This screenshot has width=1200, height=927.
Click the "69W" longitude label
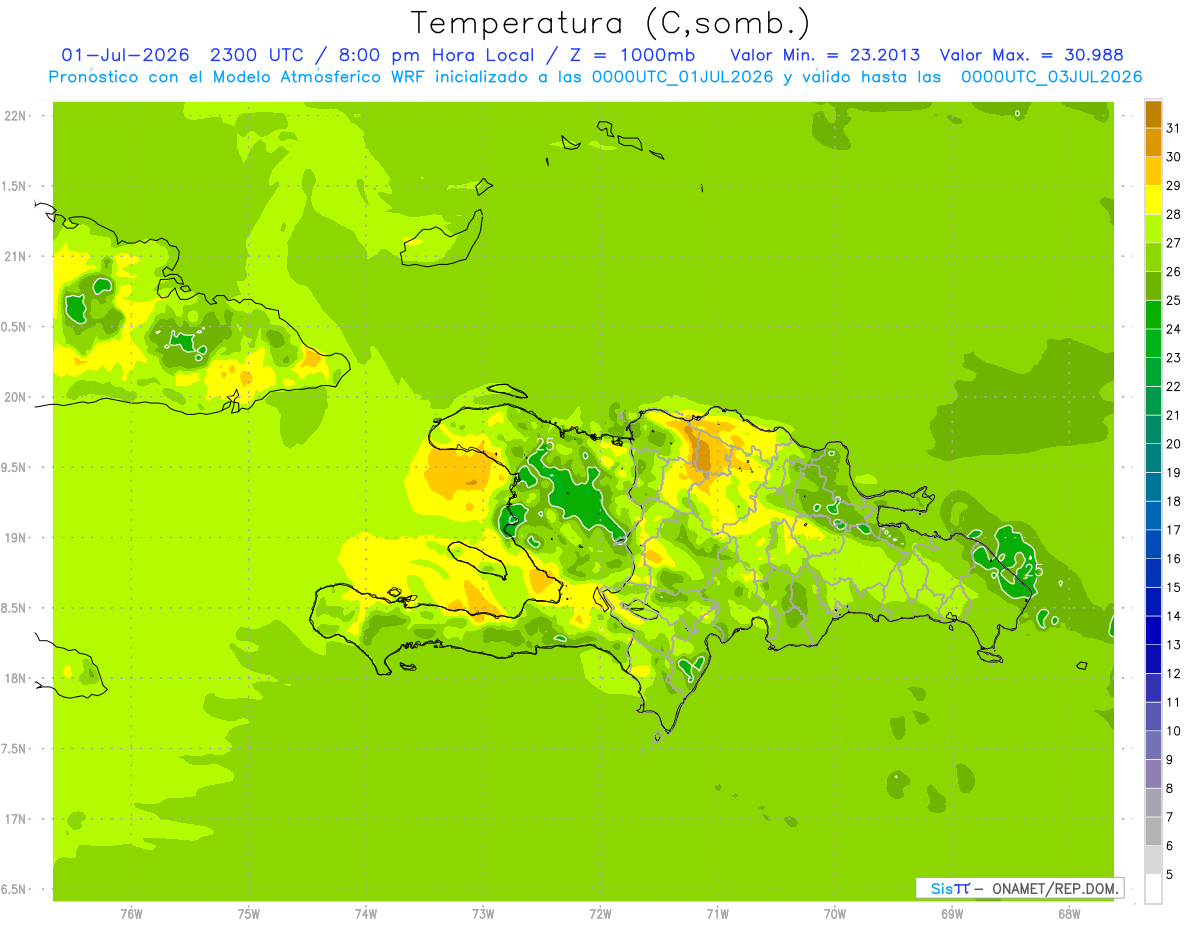952,913
